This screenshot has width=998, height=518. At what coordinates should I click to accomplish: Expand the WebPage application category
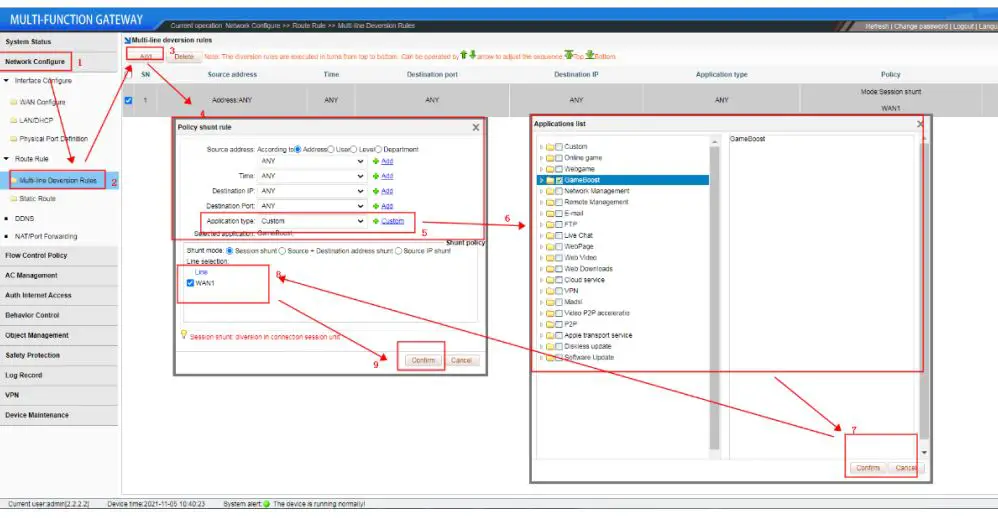tap(542, 246)
